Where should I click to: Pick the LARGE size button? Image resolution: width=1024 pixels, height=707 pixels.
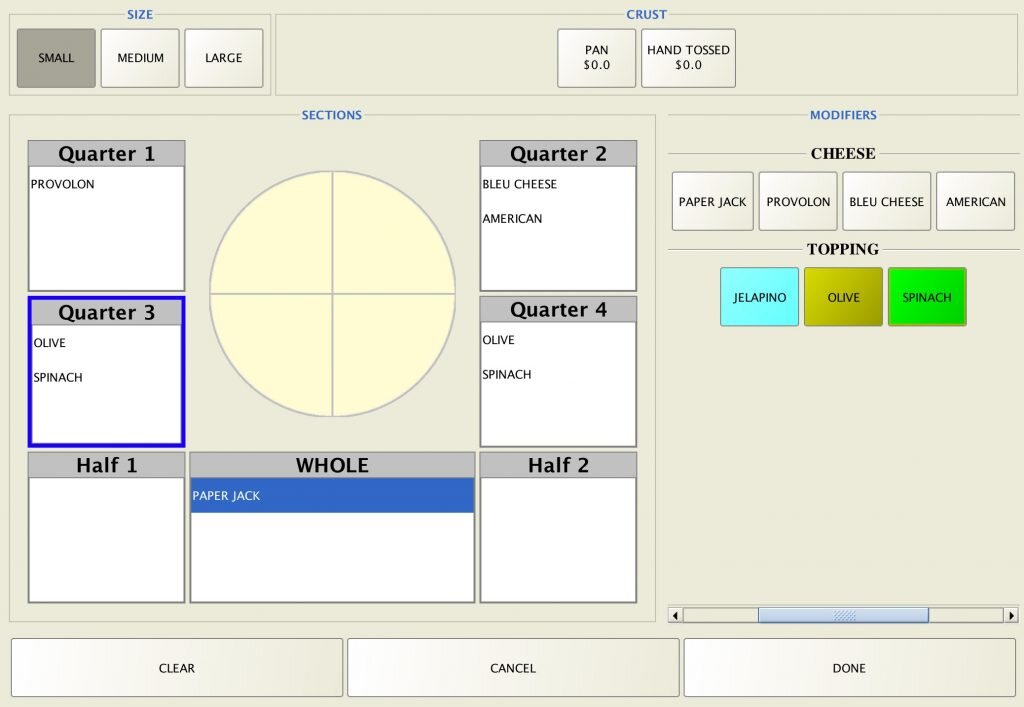point(224,58)
